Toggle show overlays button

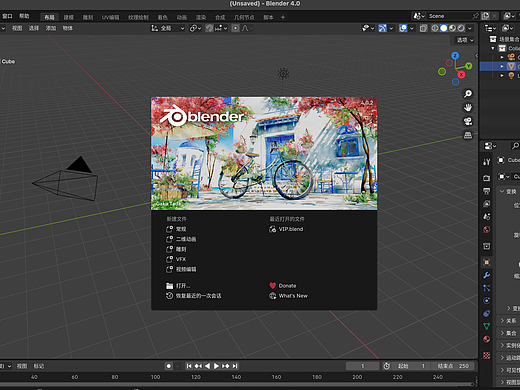click(x=403, y=28)
